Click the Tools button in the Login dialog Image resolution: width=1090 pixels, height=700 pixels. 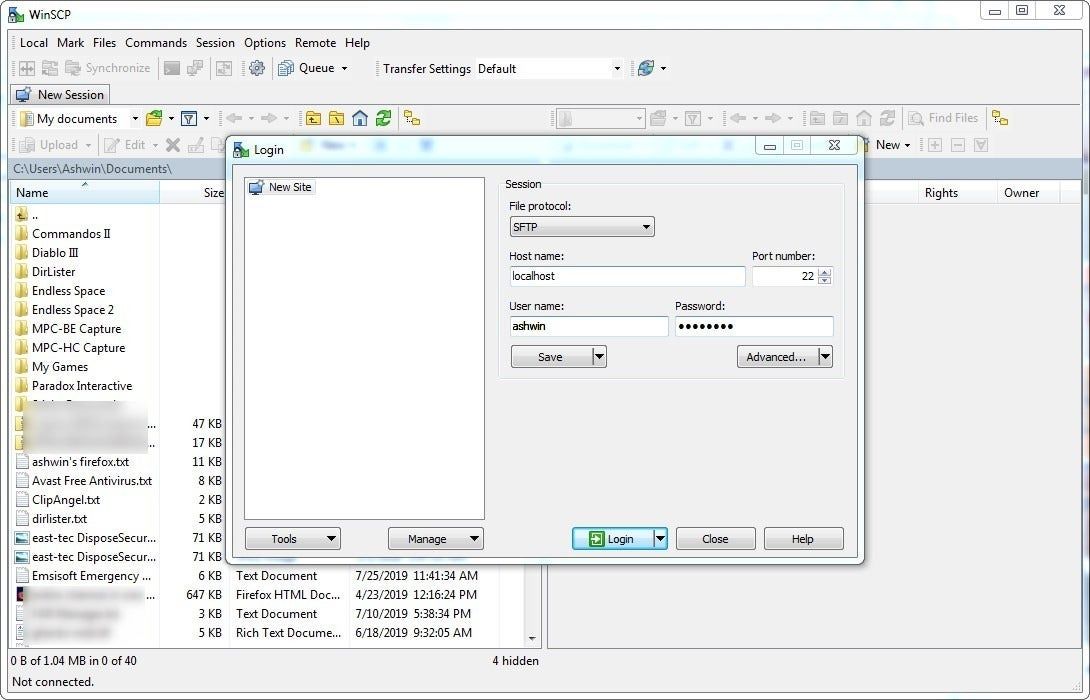tap(292, 538)
